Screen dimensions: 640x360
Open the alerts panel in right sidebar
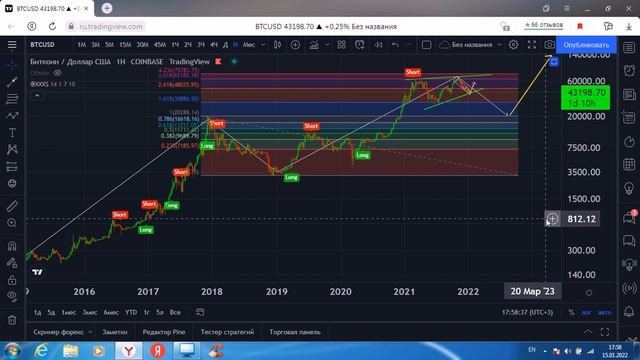click(629, 71)
